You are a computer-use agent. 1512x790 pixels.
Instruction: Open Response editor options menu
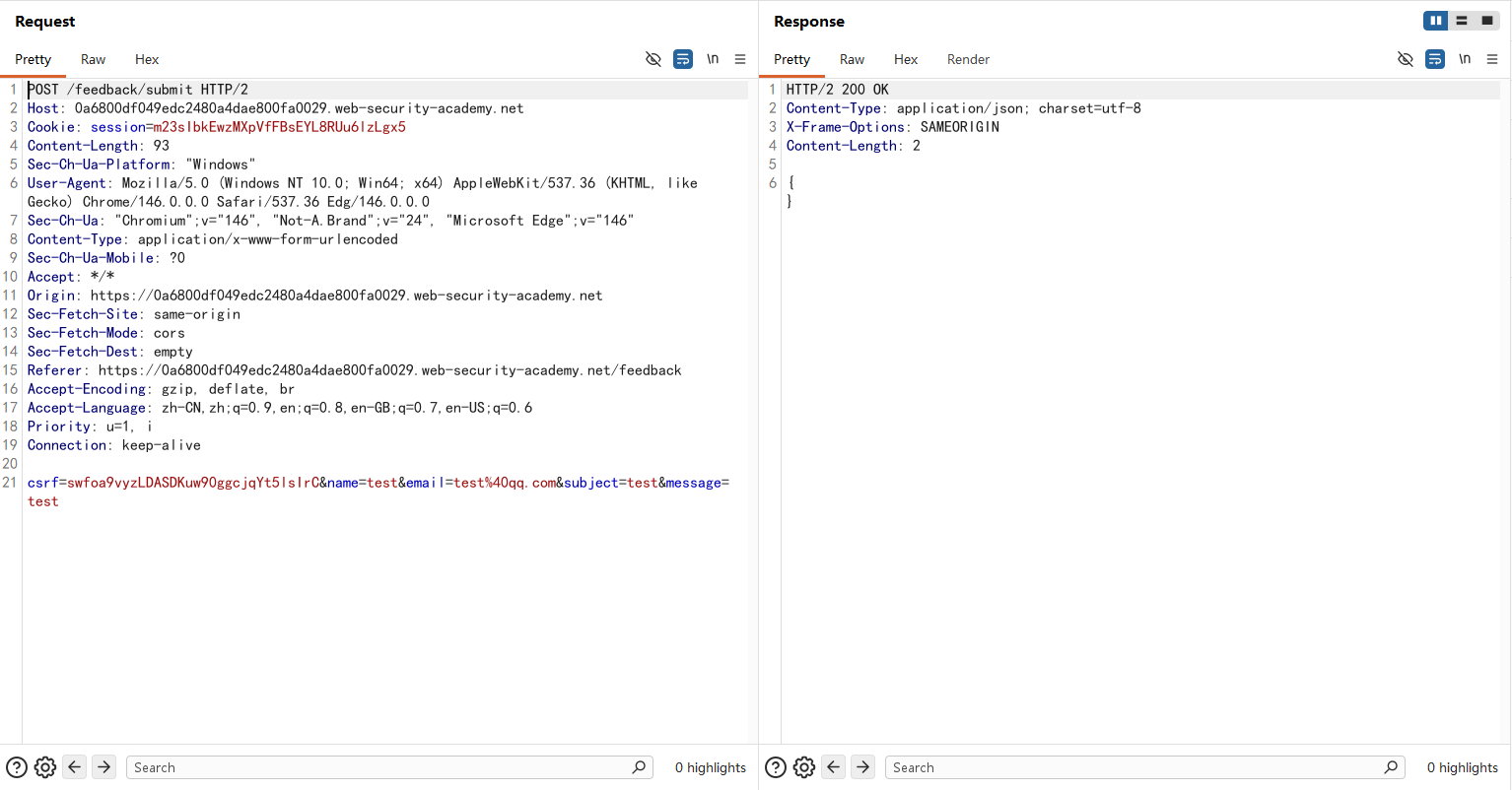[x=1492, y=59]
